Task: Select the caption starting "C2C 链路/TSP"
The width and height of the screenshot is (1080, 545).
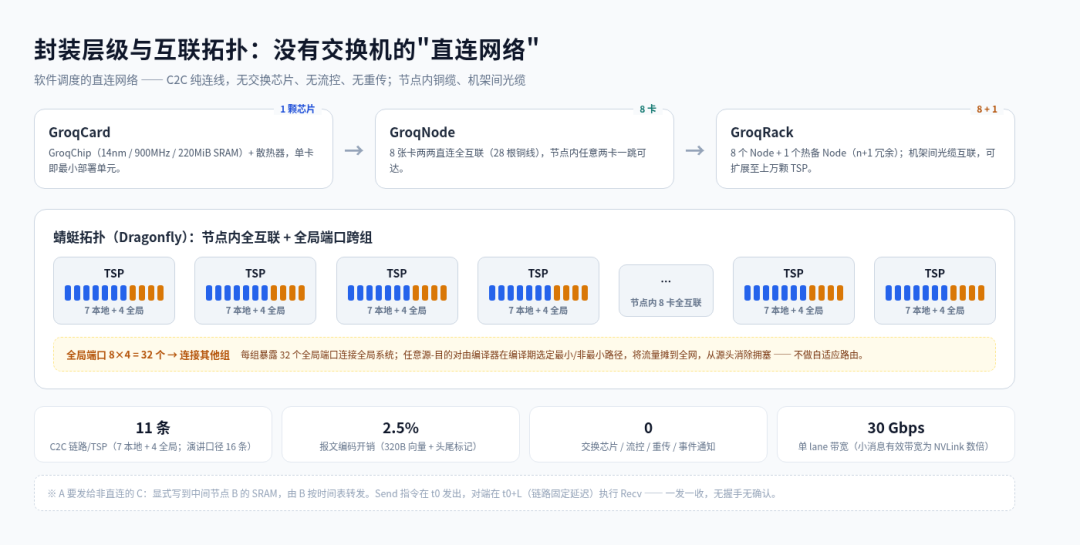Action: pos(153,446)
